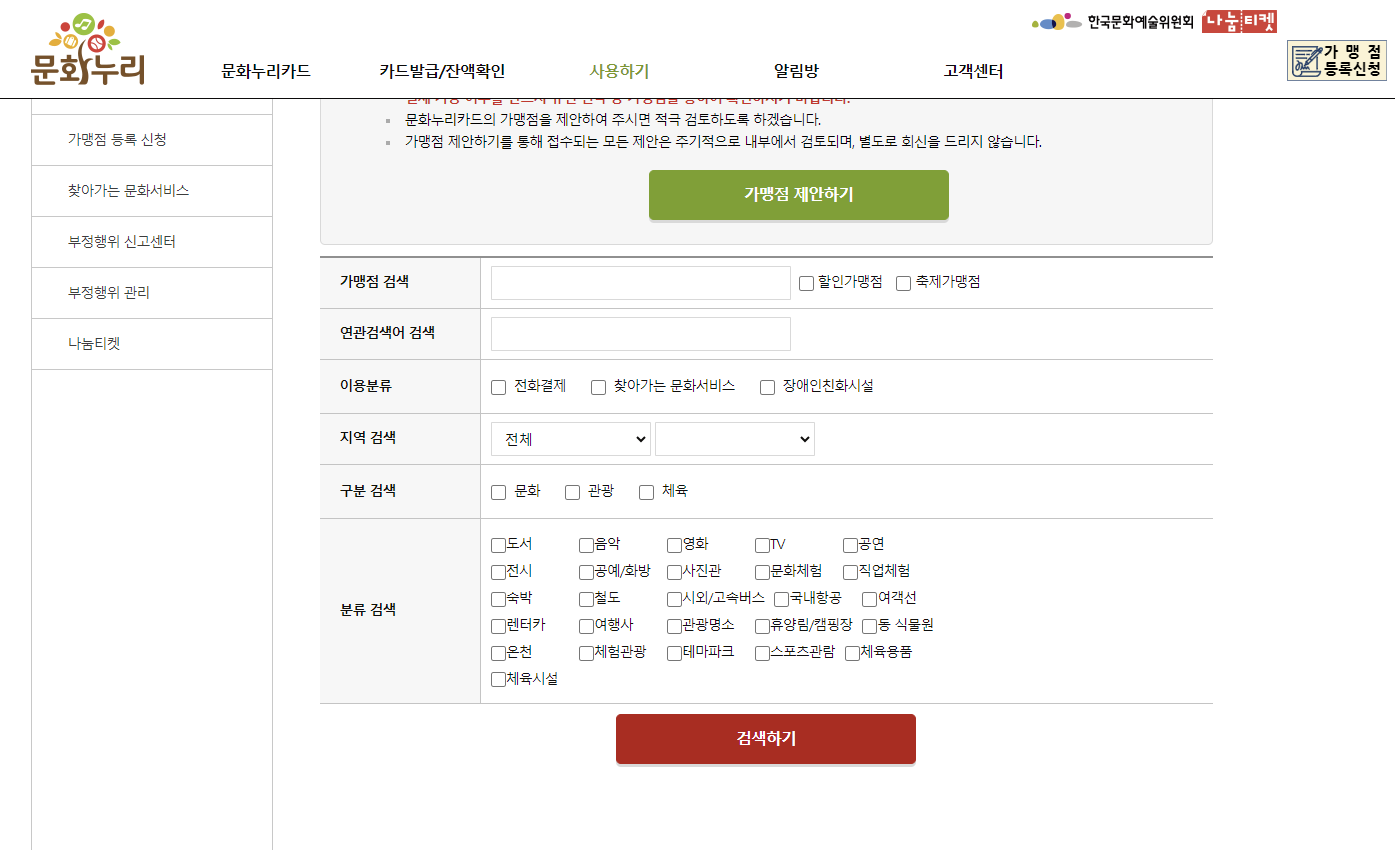
Task: Enable the 숙박 checkbox
Action: [498, 600]
